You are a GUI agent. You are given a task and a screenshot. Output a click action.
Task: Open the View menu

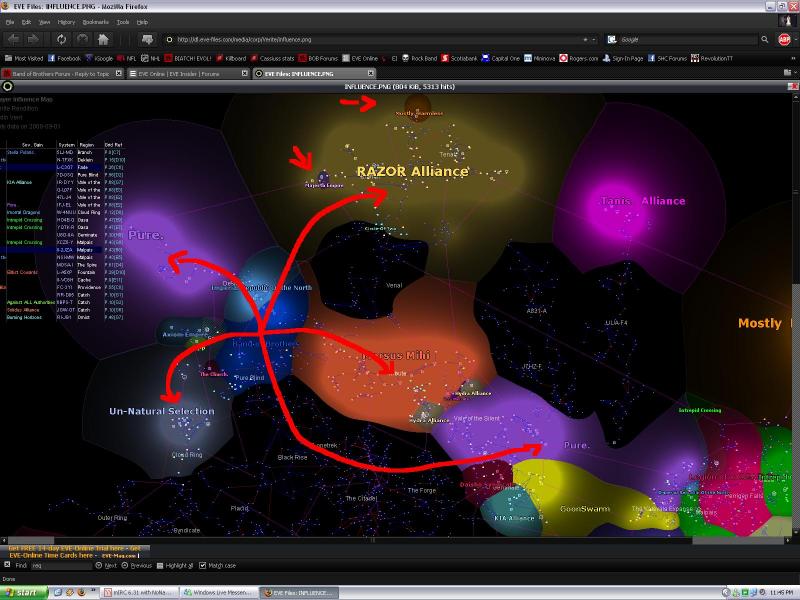45,22
